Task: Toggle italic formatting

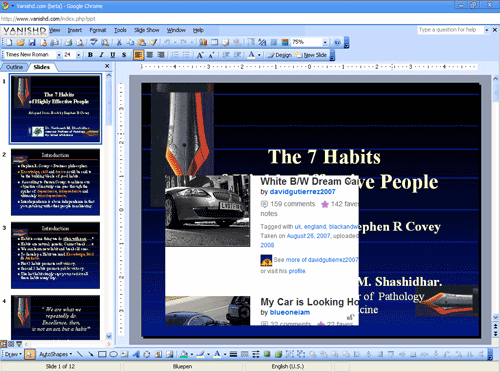Action: coord(101,55)
